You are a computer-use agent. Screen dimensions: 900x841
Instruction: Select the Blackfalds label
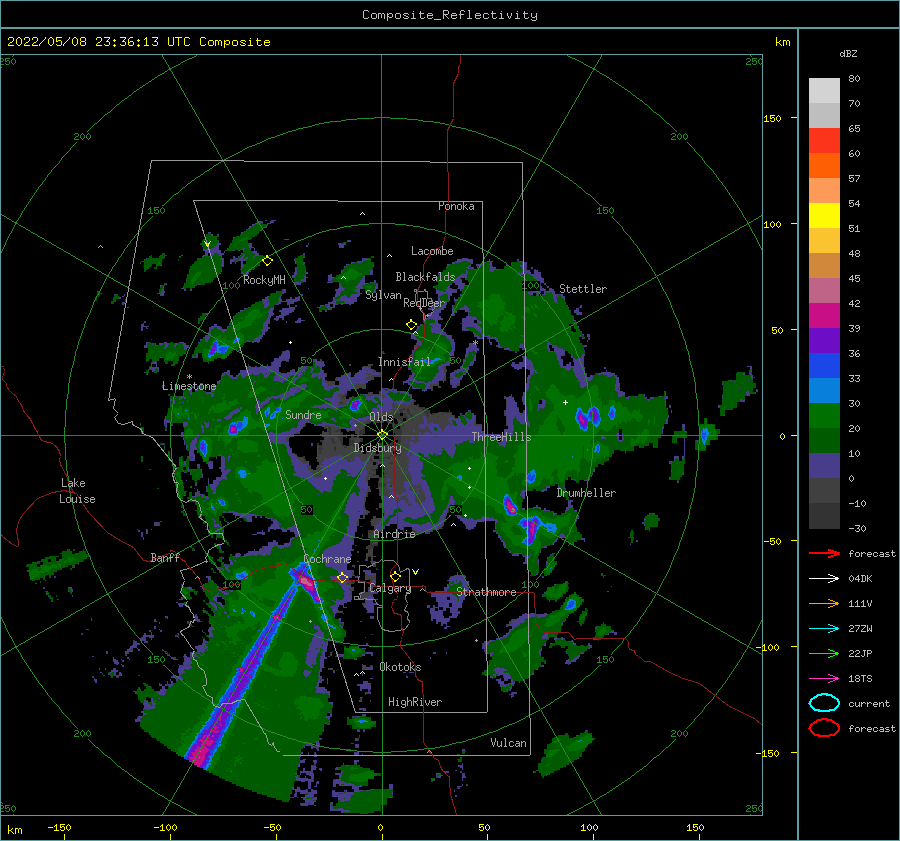[x=425, y=277]
